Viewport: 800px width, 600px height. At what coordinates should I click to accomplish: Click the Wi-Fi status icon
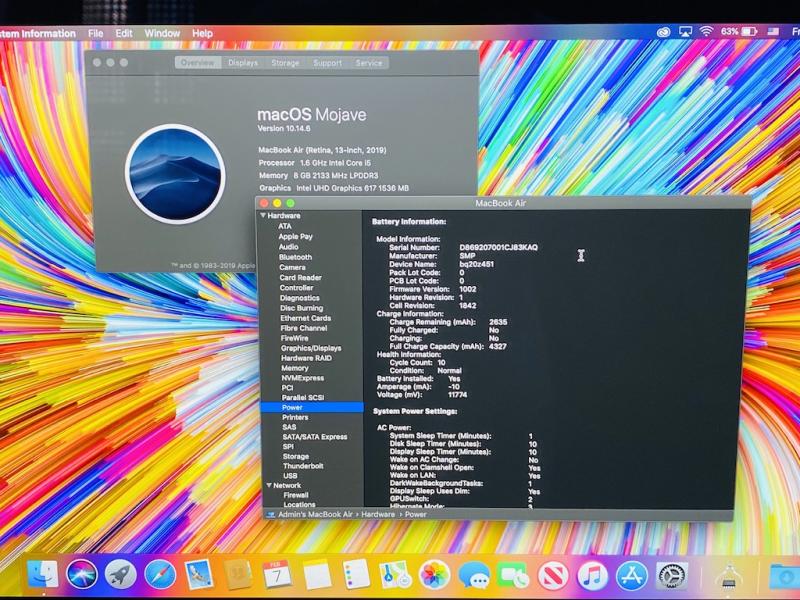click(x=706, y=32)
